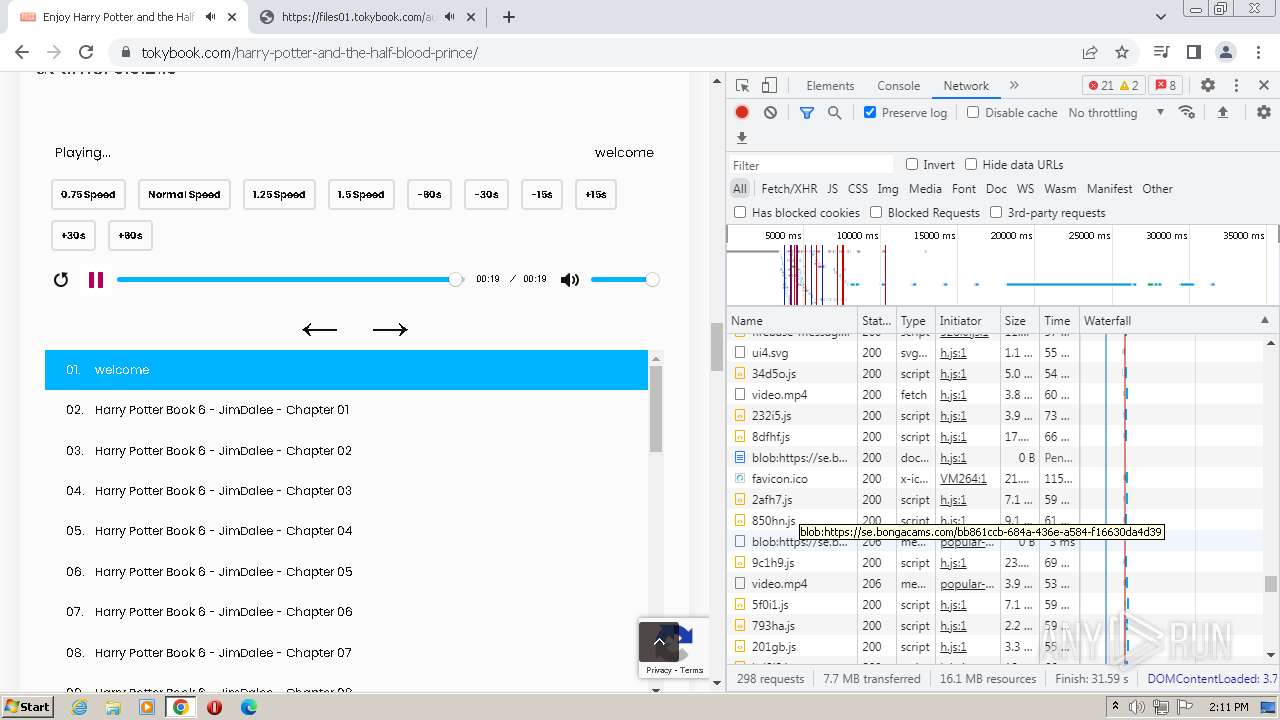Click the audio progress slider handle
This screenshot has height=720, width=1280.
click(456, 280)
